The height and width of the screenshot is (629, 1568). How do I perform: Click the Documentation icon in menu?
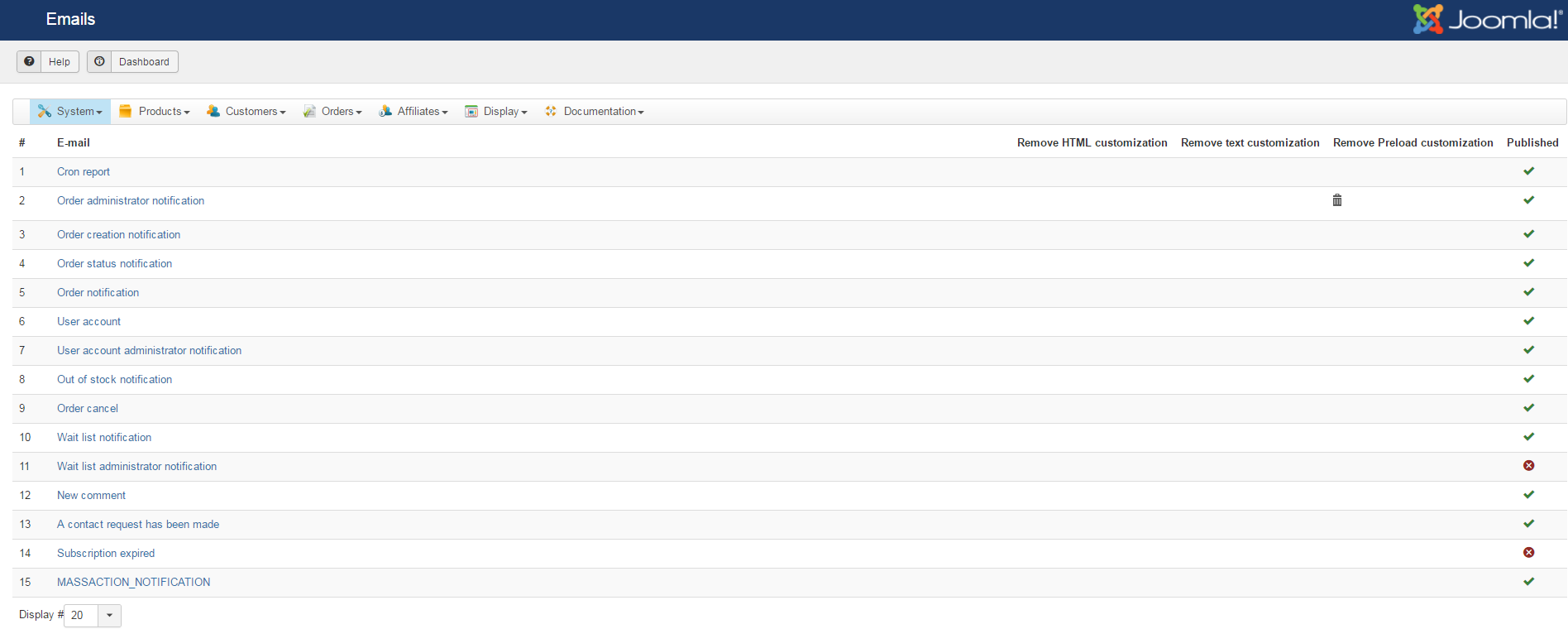[551, 111]
